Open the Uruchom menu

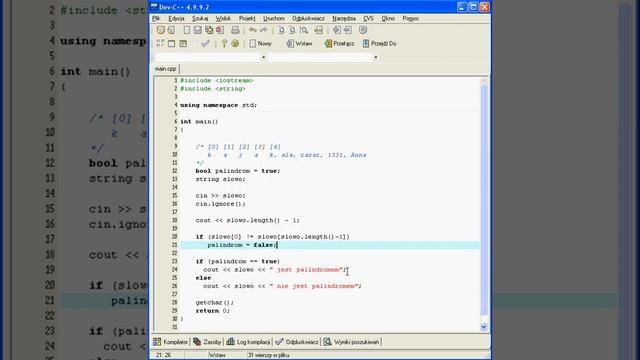tap(273, 18)
